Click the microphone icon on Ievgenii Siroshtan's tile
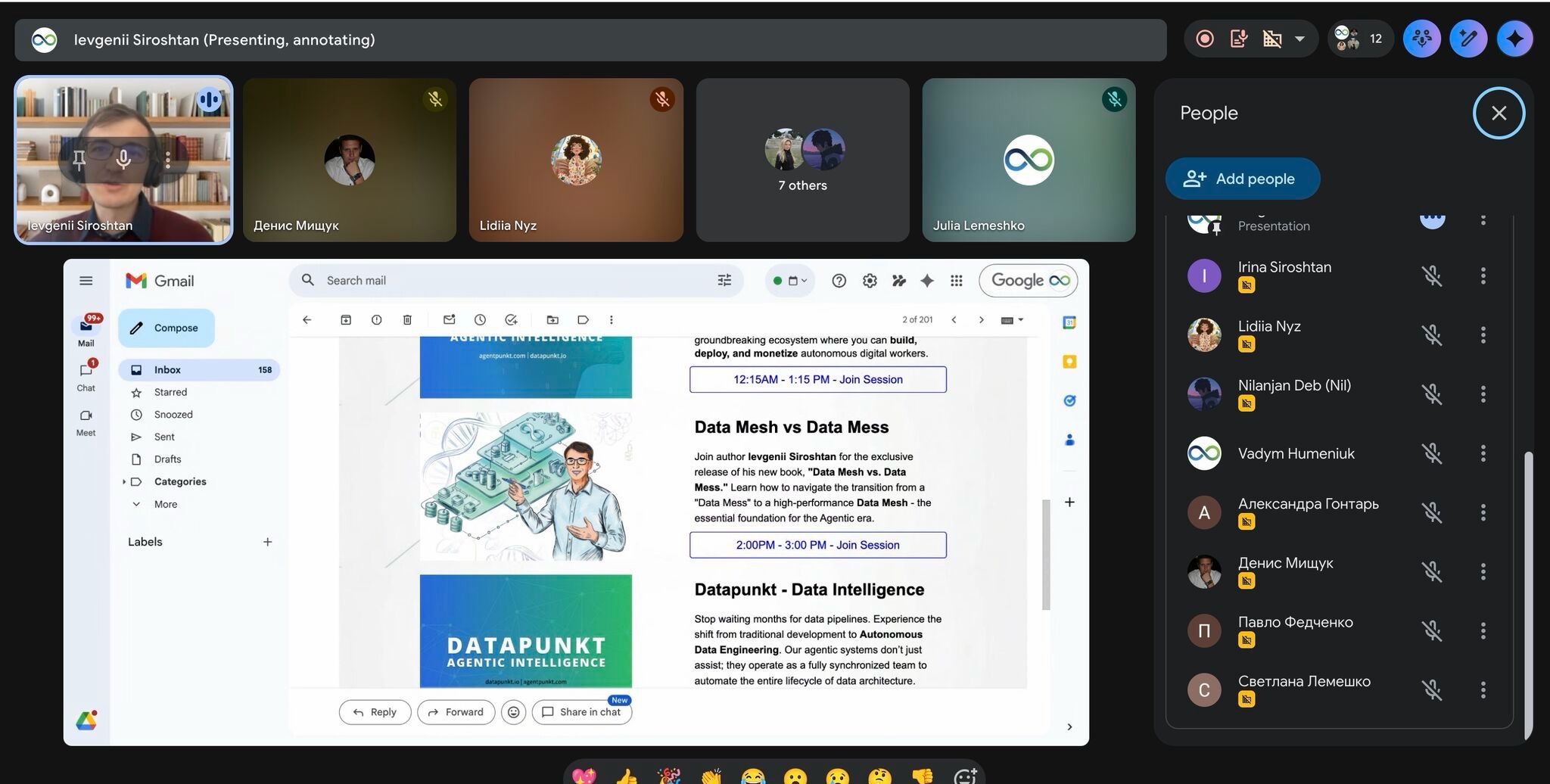Screen dimensions: 1550x784 point(123,160)
